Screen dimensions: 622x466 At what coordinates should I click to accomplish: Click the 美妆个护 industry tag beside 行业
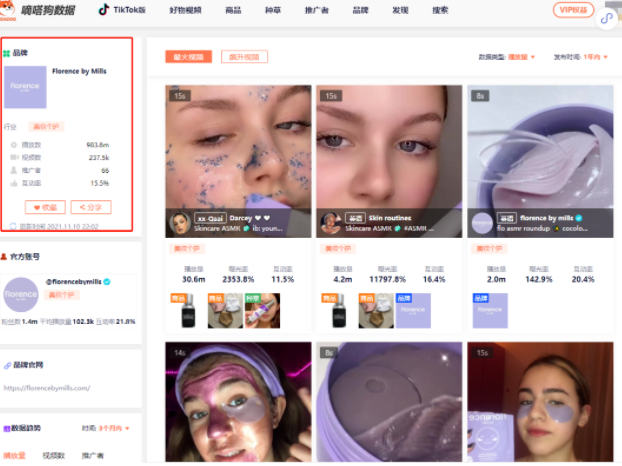46,127
